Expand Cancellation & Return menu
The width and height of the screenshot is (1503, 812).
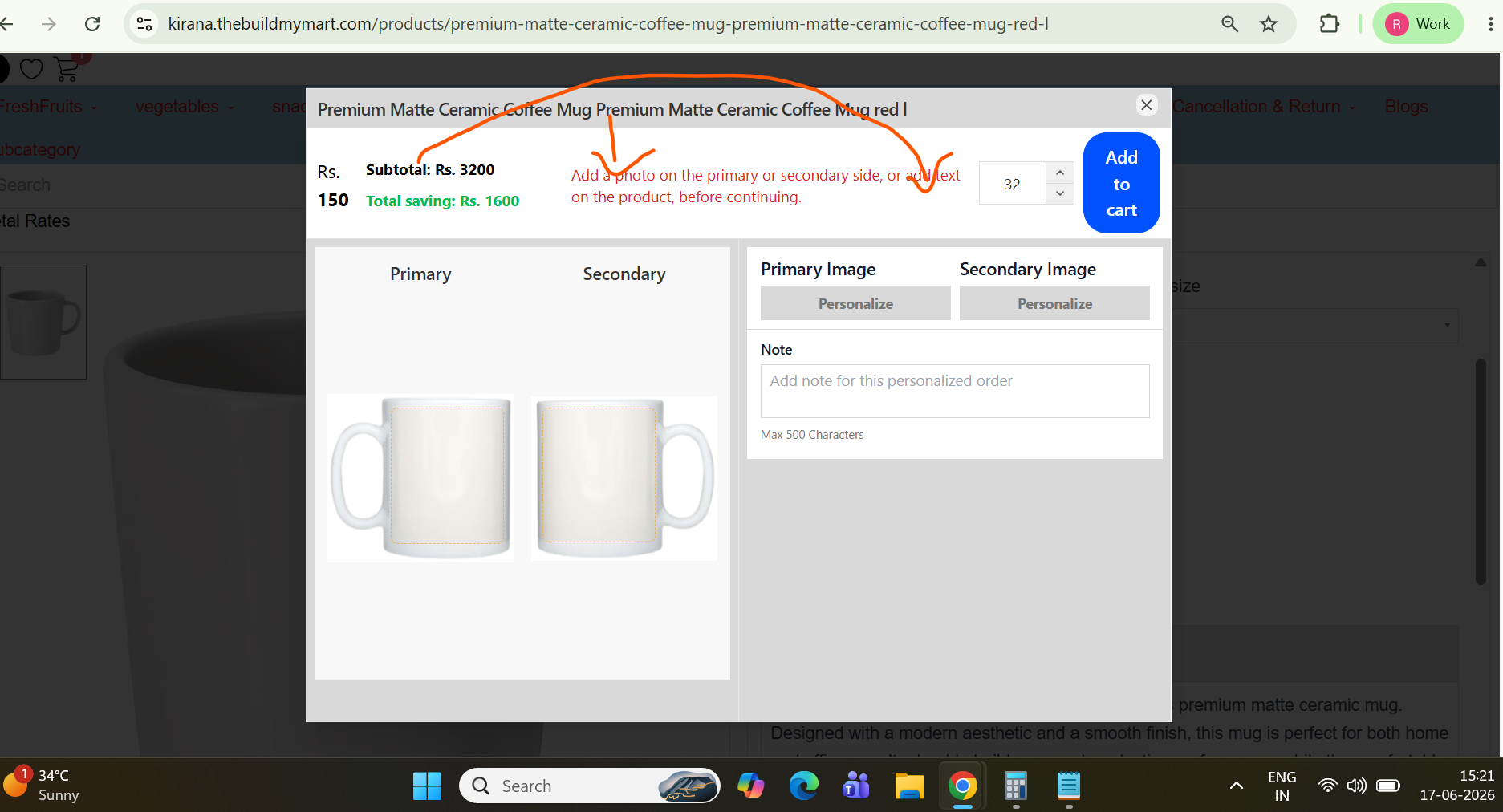pyautogui.click(x=1264, y=107)
